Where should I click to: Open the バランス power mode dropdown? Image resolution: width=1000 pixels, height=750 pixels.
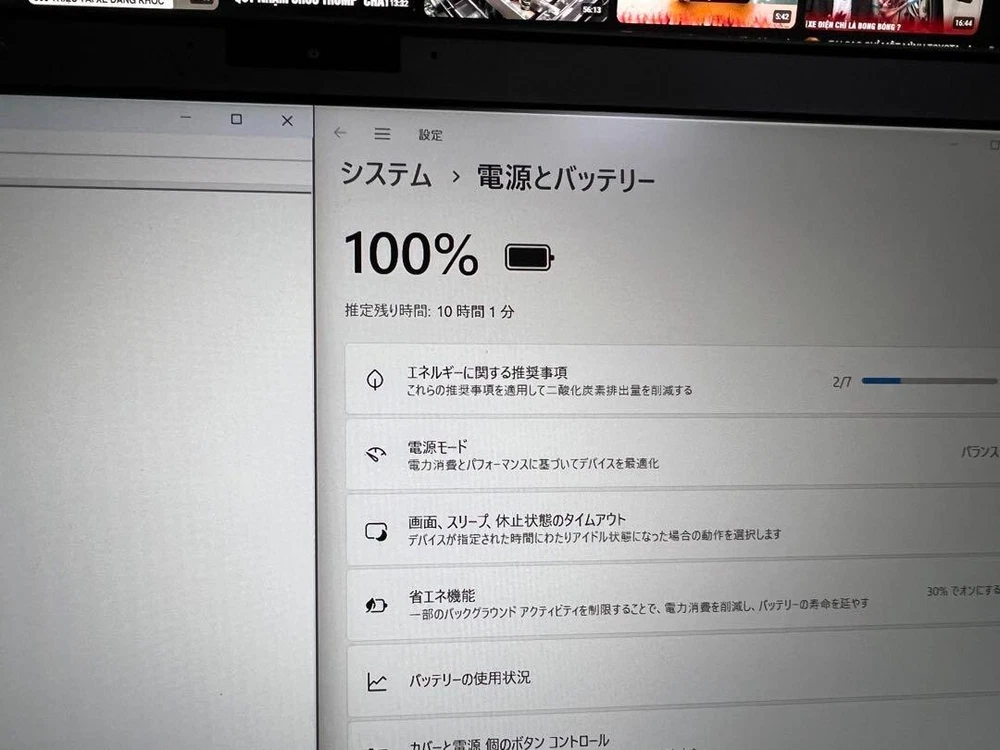(978, 452)
